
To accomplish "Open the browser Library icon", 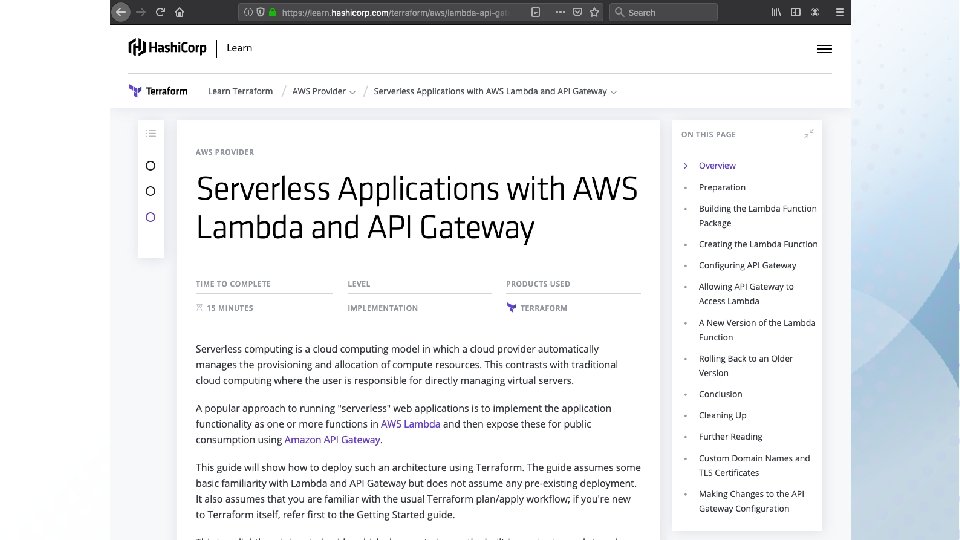I will 776,12.
